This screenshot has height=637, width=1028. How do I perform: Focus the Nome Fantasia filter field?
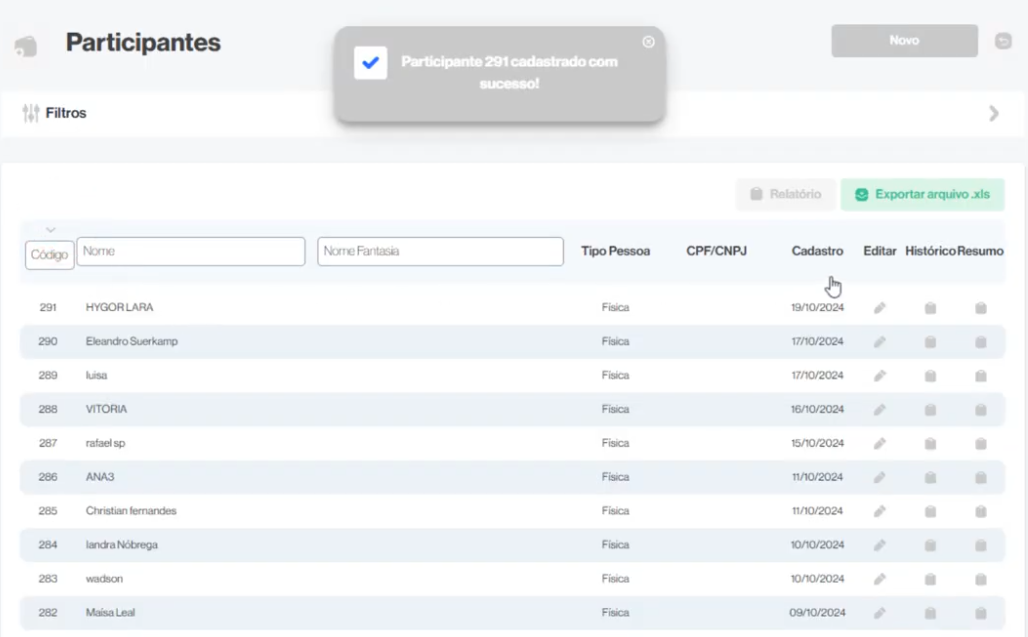coord(440,251)
